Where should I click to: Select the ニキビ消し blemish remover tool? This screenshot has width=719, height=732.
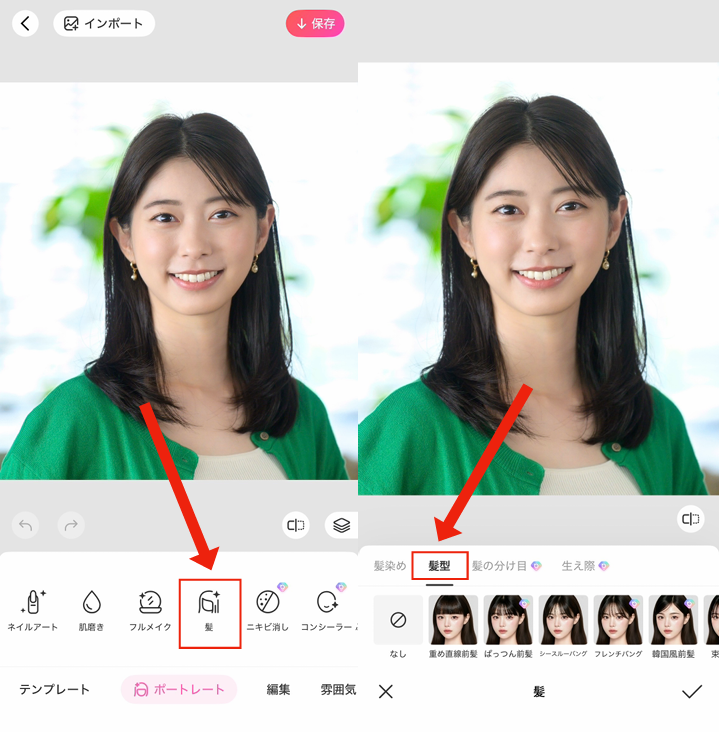(268, 611)
